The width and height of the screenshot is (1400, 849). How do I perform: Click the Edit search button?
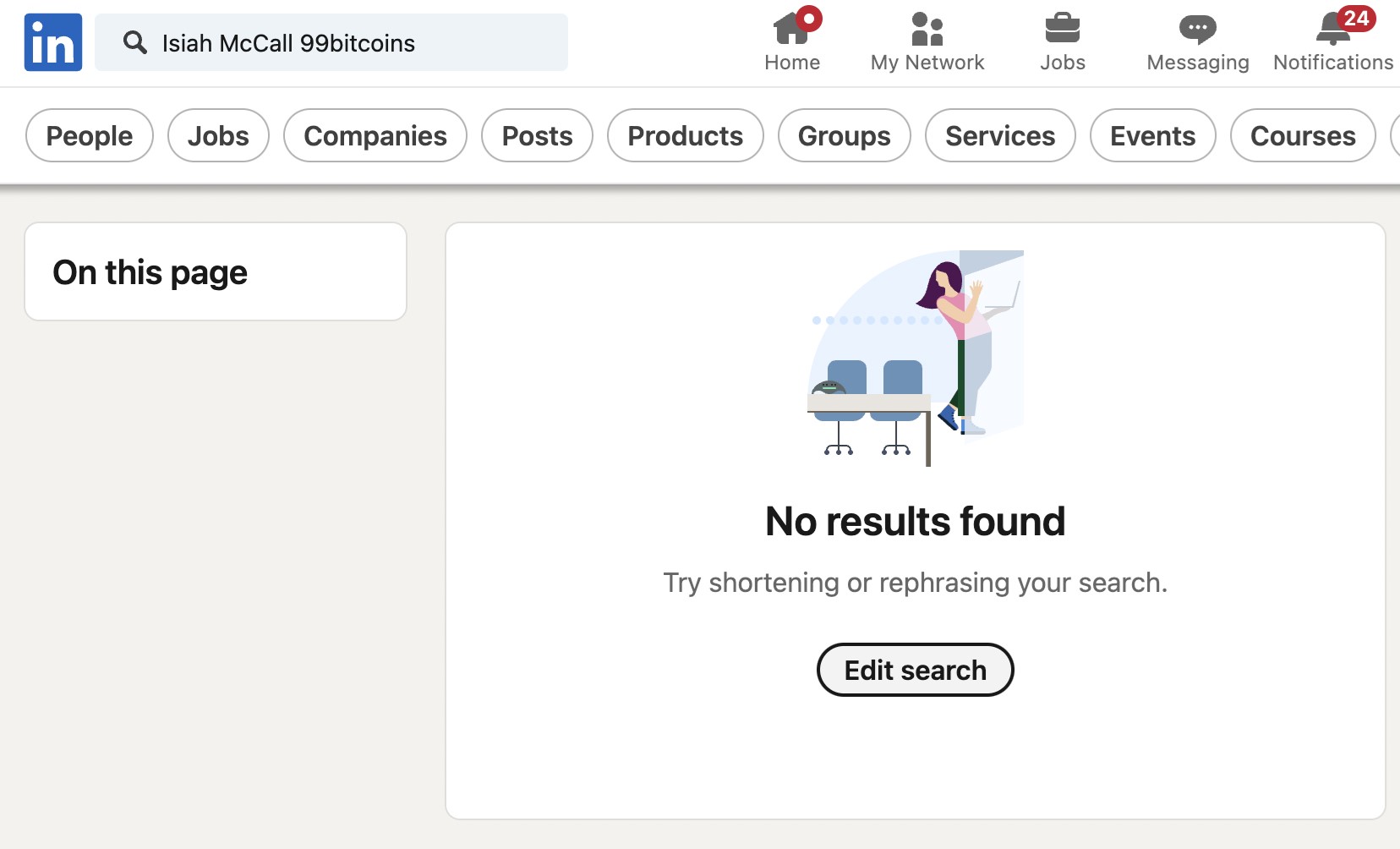tap(916, 670)
